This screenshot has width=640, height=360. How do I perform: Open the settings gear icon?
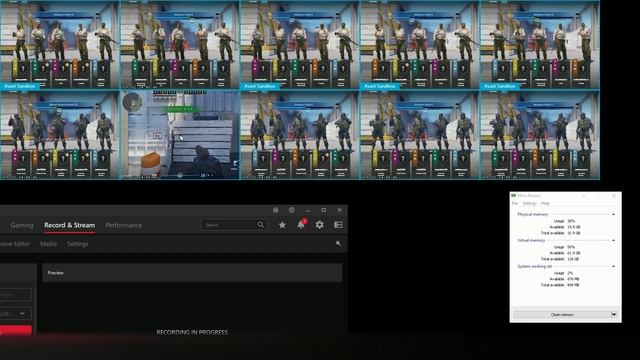[320, 225]
